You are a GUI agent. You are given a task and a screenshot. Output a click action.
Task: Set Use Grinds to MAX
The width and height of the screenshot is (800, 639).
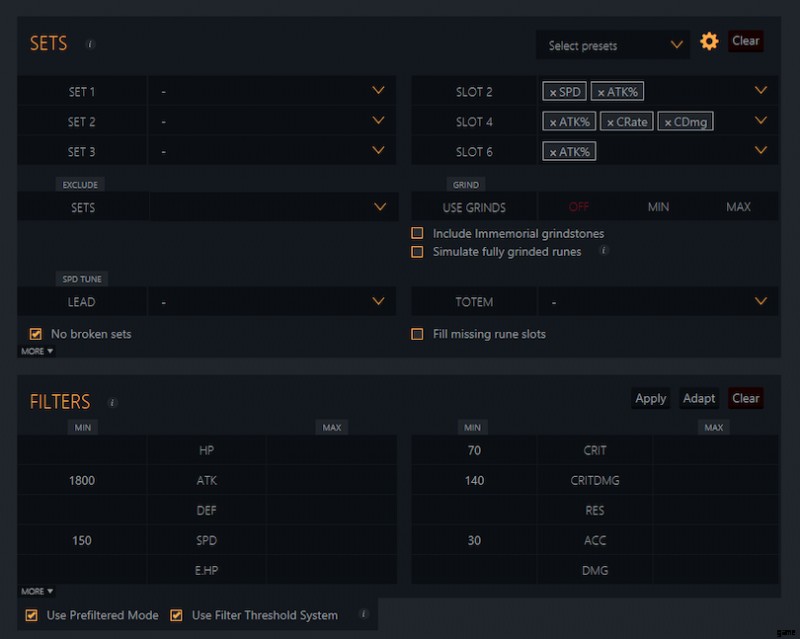click(x=738, y=207)
